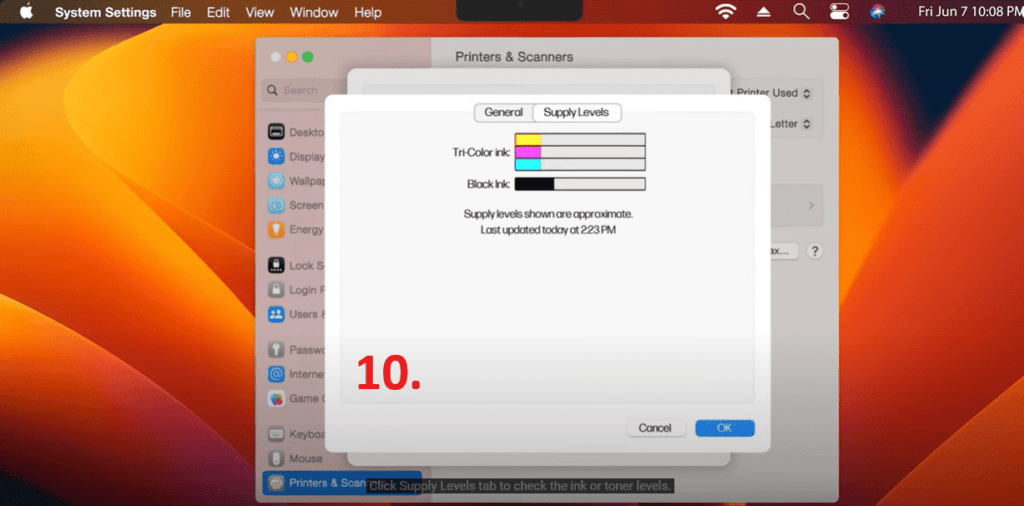Open Control Center from menu bar
This screenshot has height=506, width=1024.
click(x=838, y=12)
